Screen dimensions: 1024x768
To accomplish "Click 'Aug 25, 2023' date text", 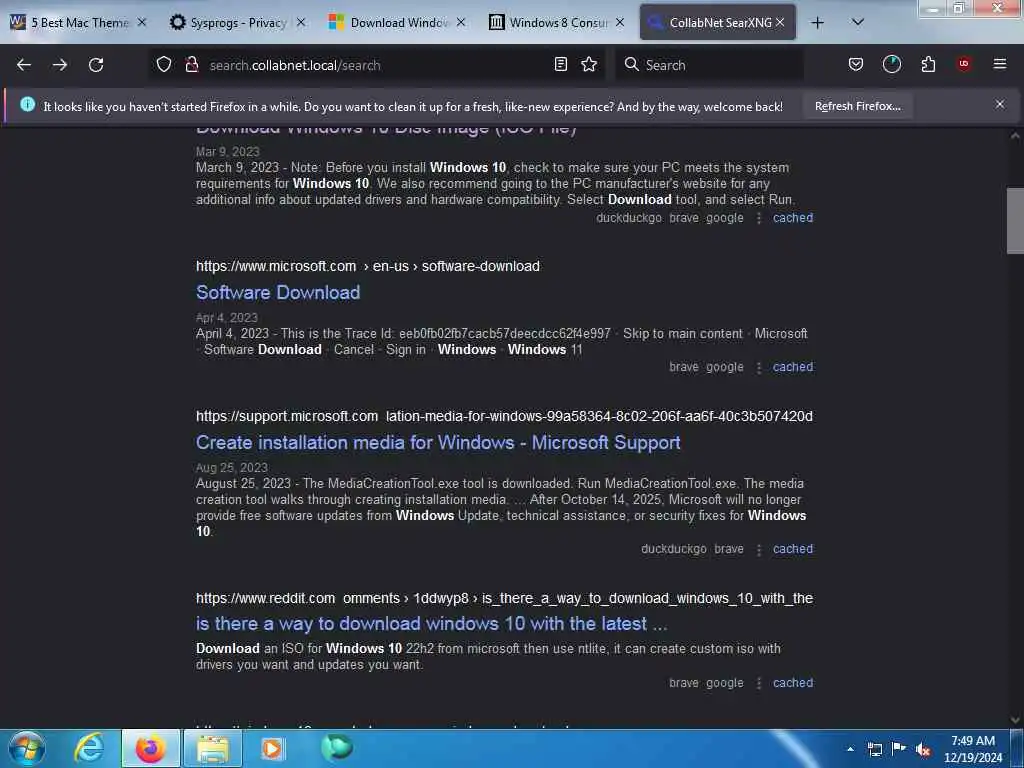I will tap(232, 468).
